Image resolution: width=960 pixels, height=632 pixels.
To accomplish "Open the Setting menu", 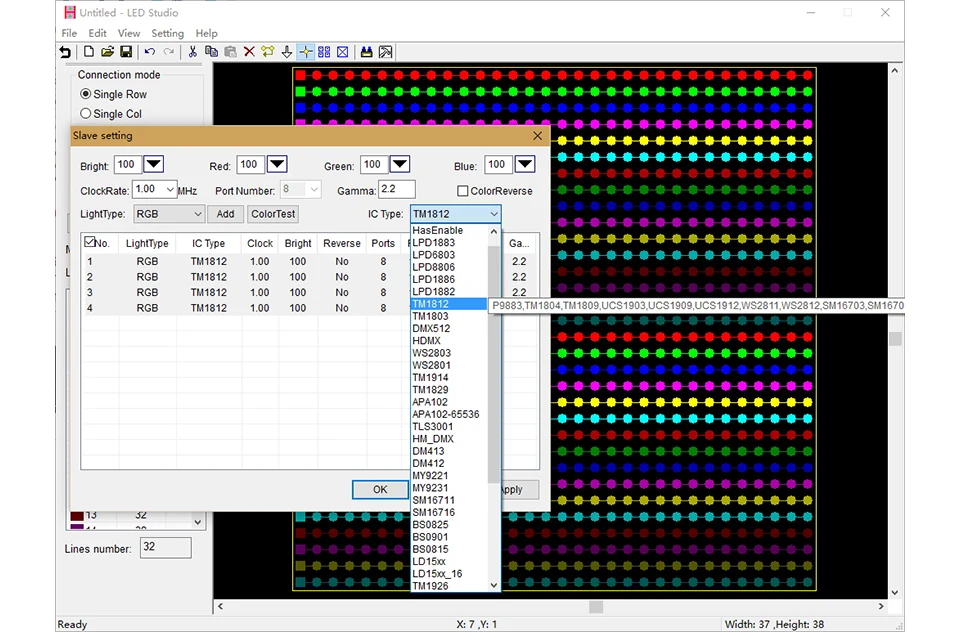I will click(167, 33).
